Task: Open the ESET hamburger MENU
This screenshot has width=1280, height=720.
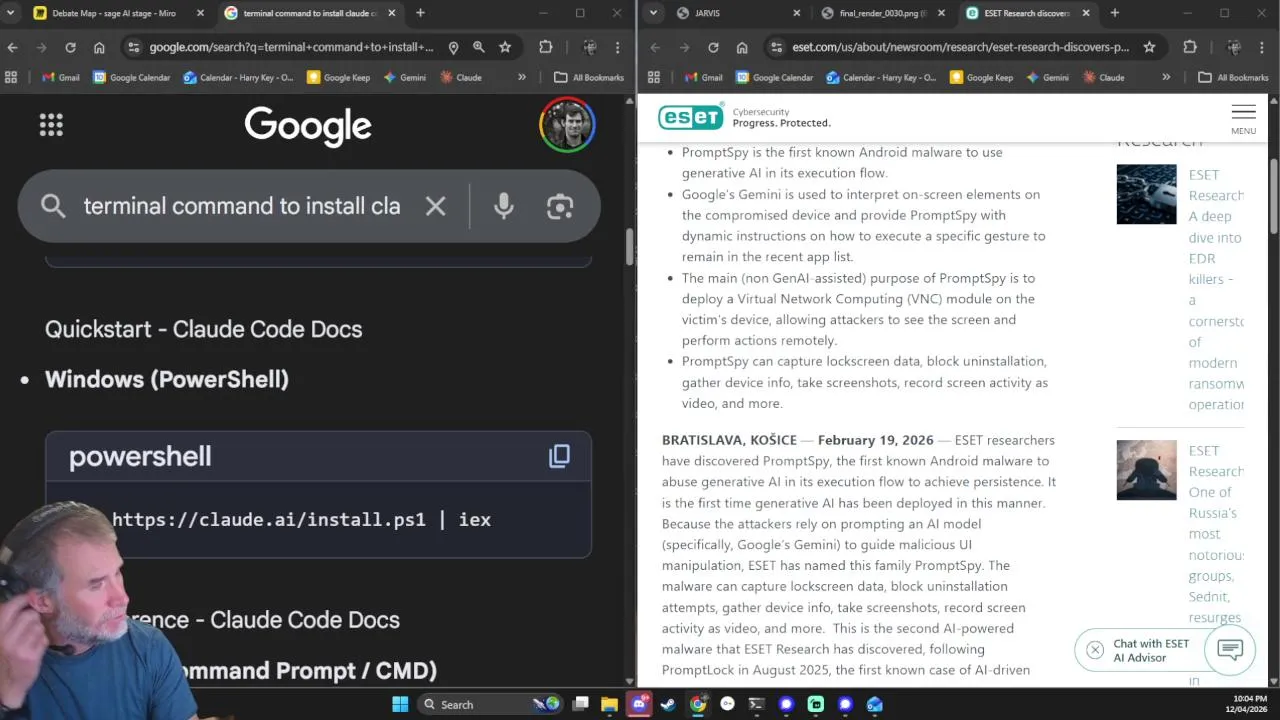Action: coord(1243,119)
